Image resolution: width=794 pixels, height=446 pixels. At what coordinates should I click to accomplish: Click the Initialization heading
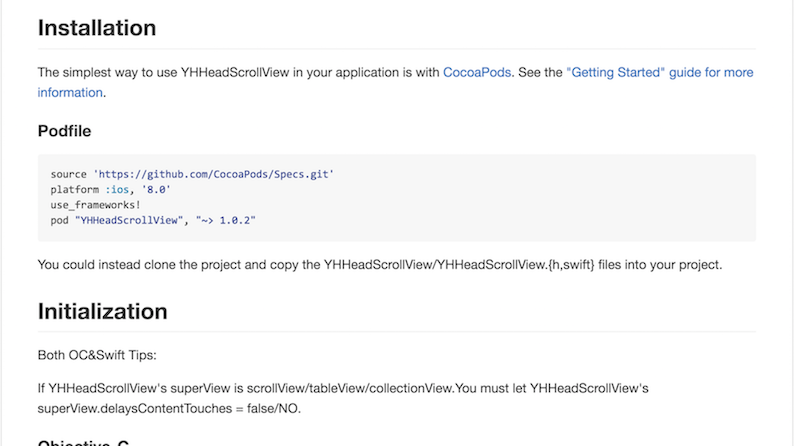[102, 311]
